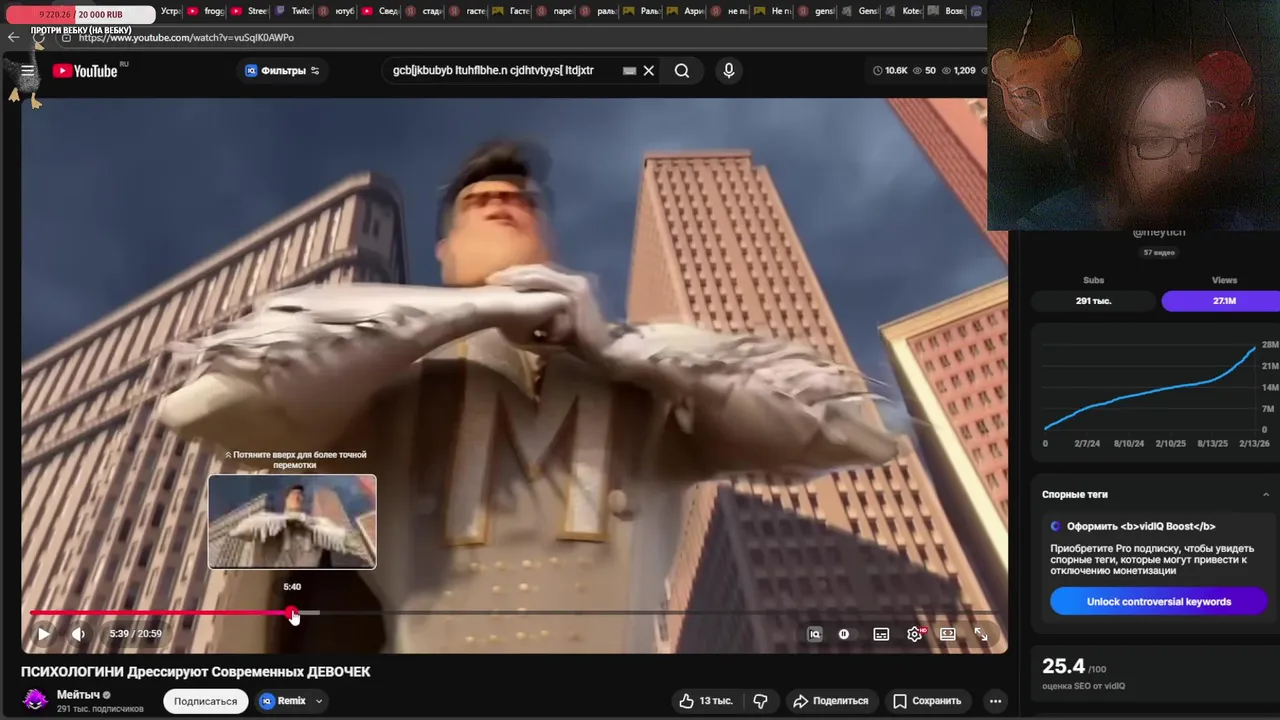The image size is (1280, 720).
Task: Click the browser back arrow
Action: [13, 37]
